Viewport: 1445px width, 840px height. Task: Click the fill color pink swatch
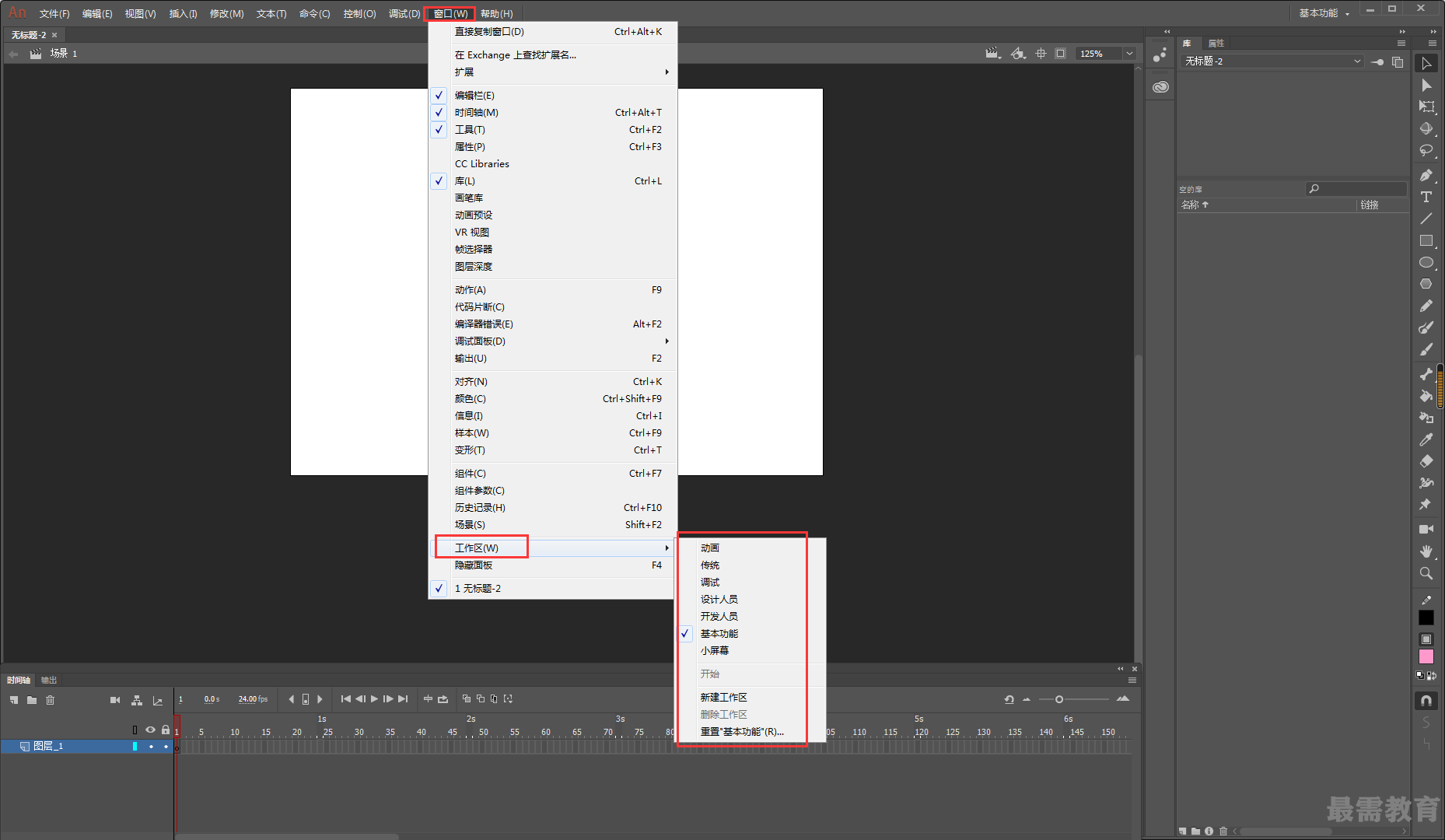[x=1426, y=656]
